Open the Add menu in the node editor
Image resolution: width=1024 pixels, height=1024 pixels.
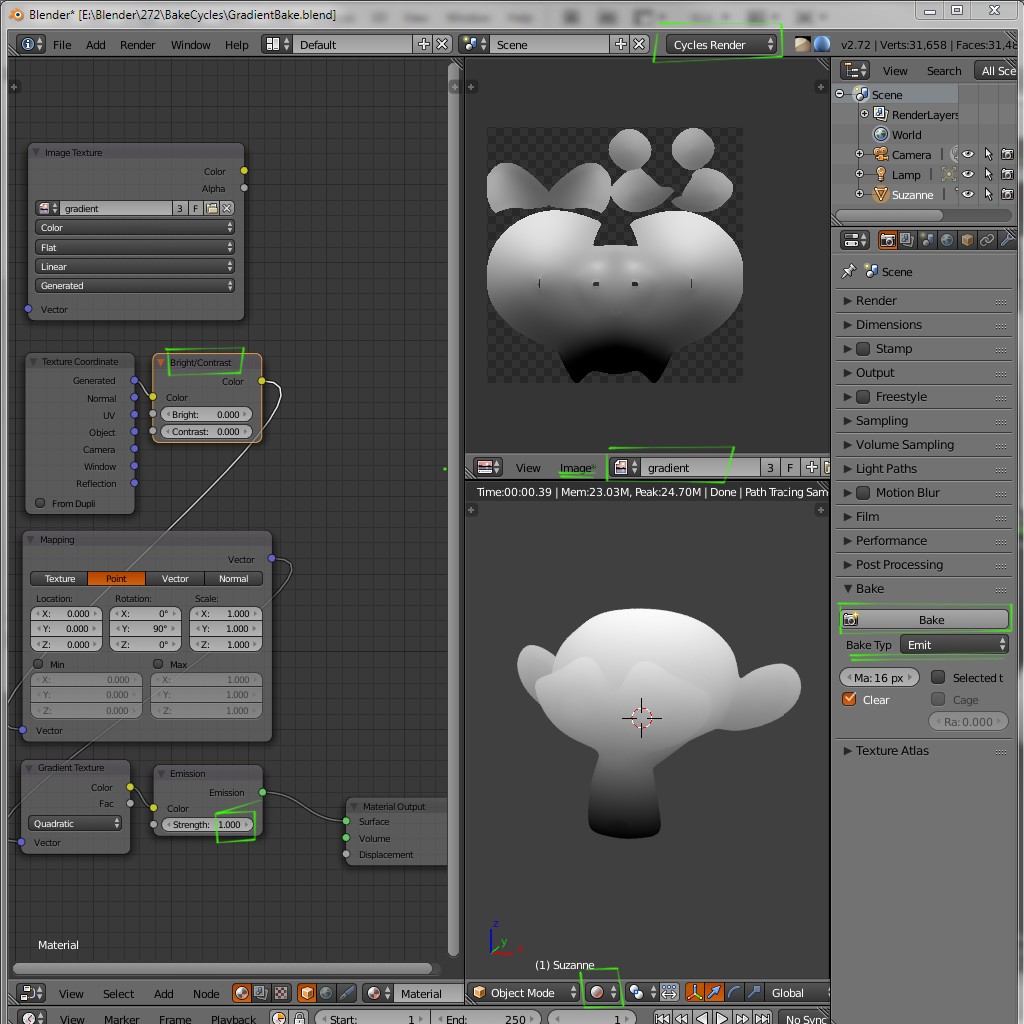(x=163, y=993)
